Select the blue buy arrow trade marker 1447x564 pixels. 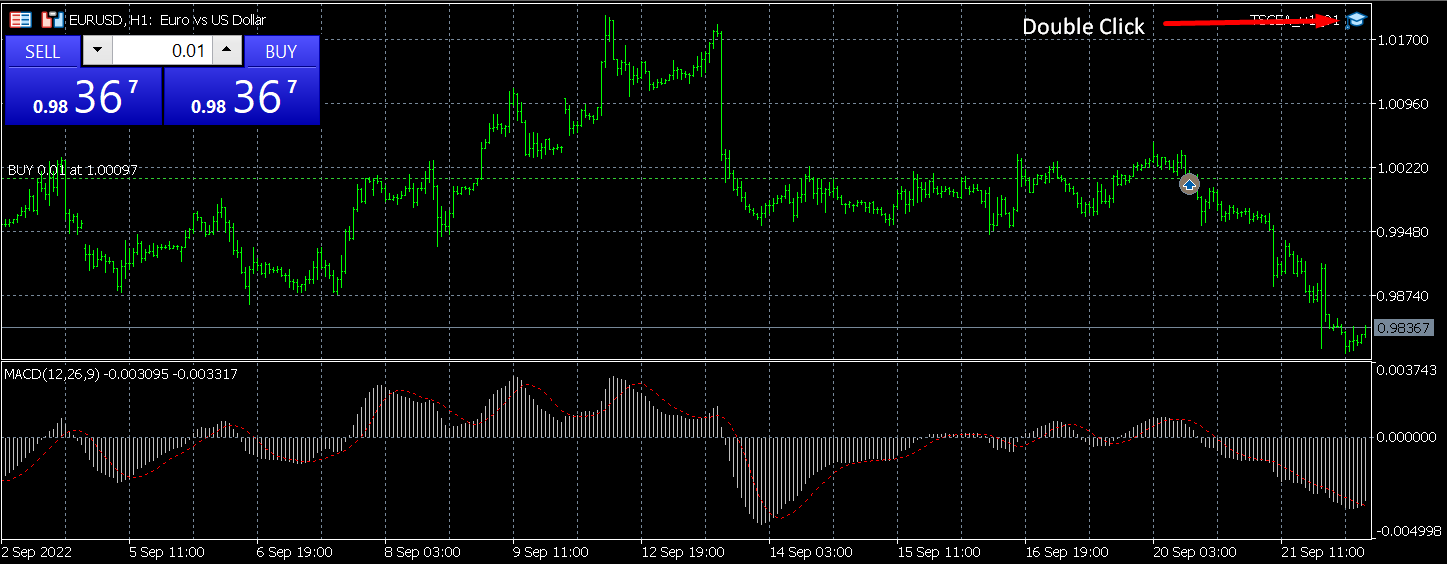tap(1189, 184)
